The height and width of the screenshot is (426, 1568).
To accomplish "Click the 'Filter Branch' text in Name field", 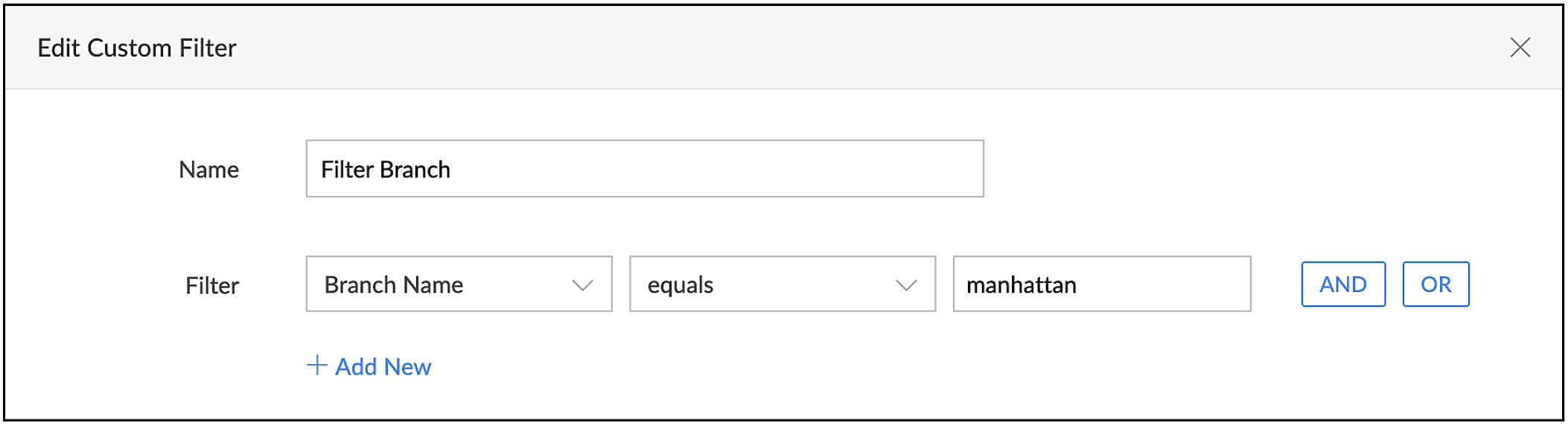I will coord(385,170).
